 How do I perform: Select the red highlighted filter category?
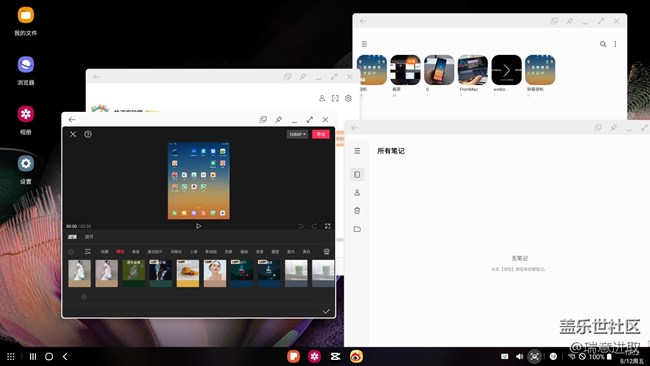[x=120, y=252]
